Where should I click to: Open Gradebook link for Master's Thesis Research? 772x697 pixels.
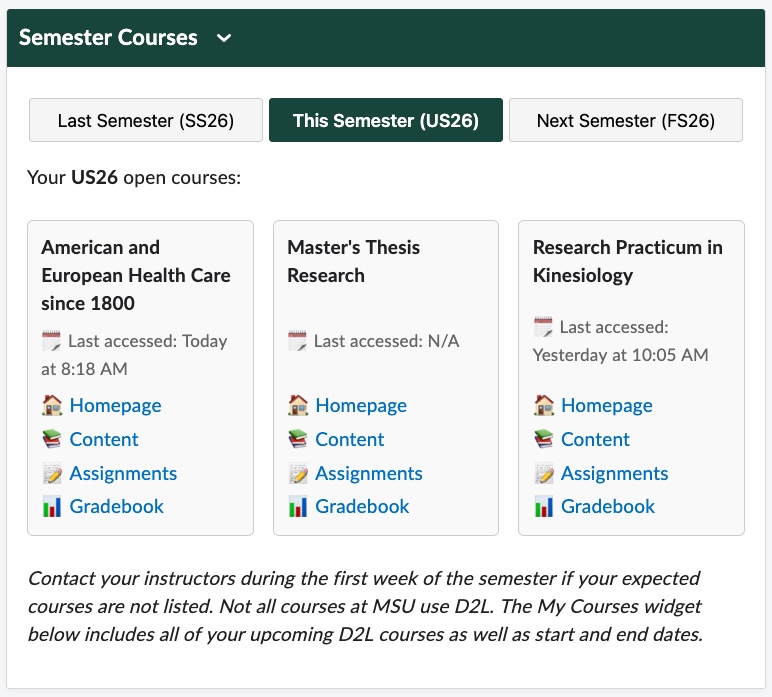[x=362, y=507]
